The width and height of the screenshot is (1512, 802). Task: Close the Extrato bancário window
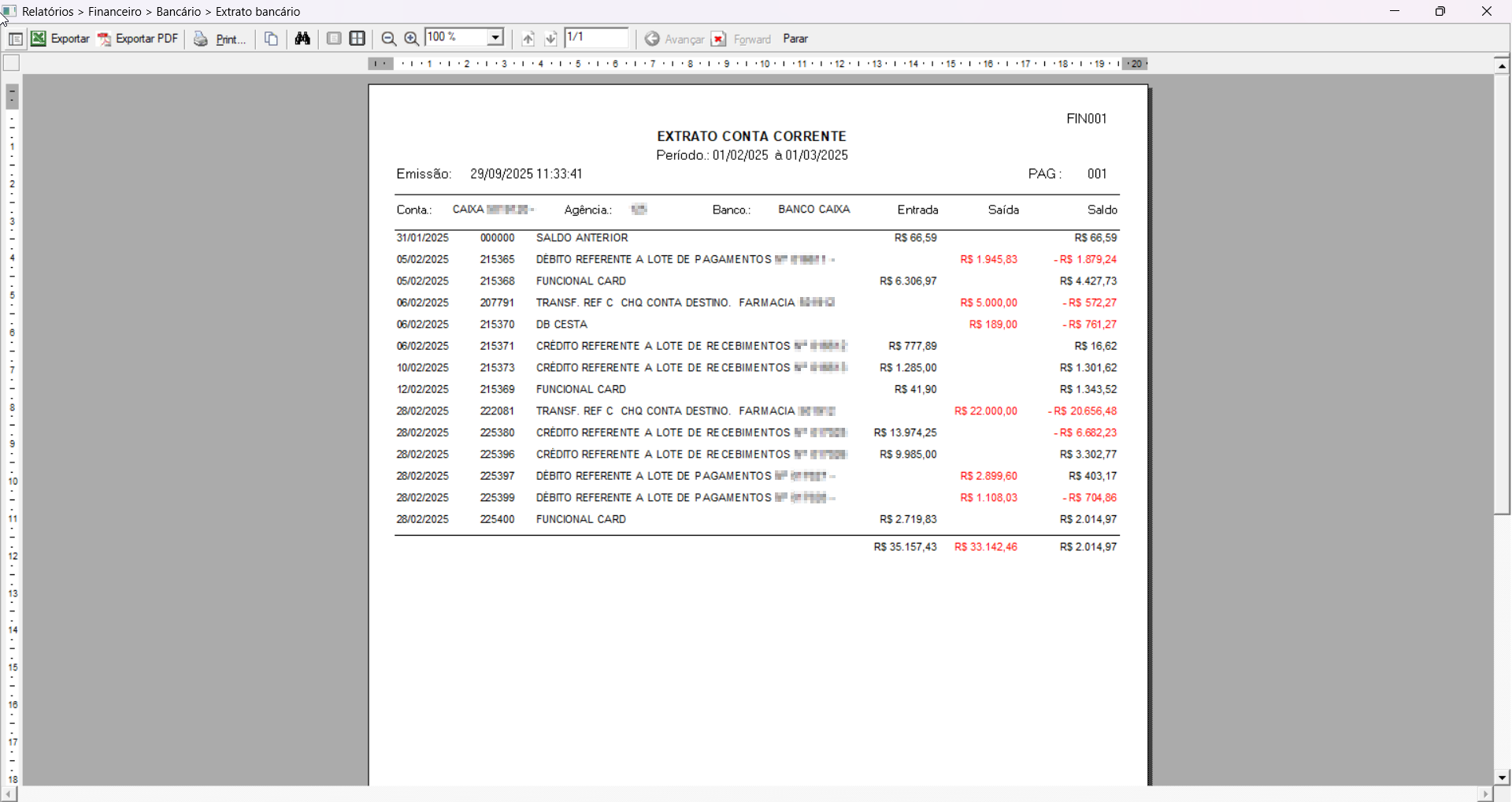[x=1488, y=12]
